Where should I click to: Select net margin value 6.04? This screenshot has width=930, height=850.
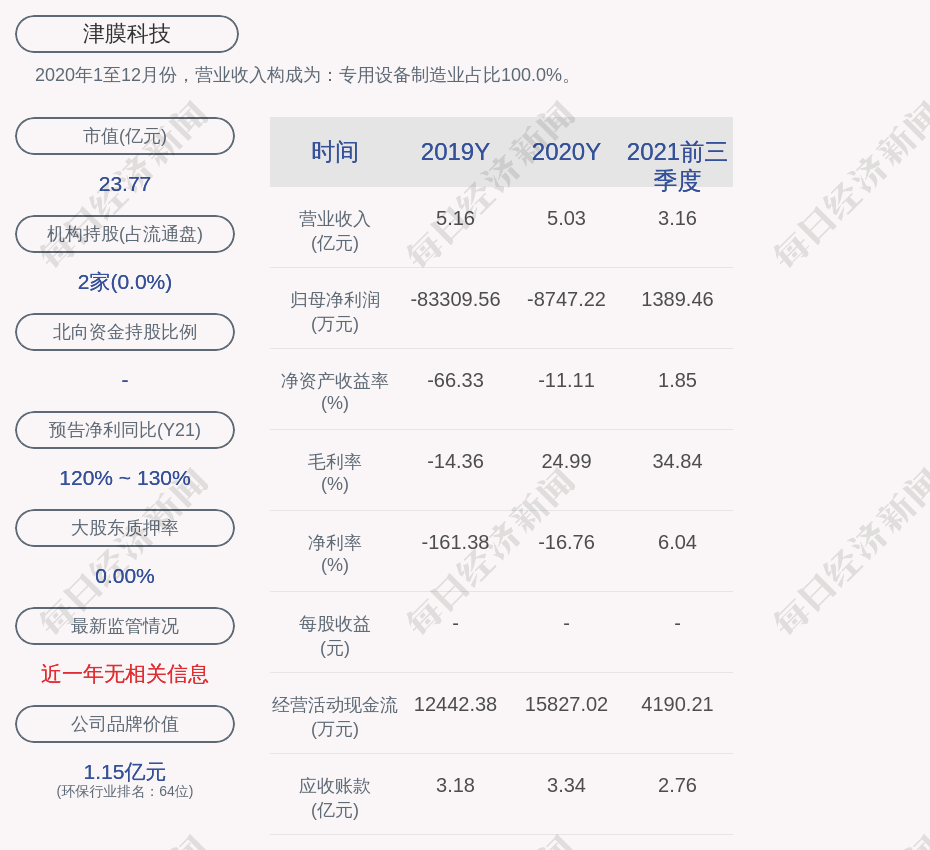tap(677, 542)
